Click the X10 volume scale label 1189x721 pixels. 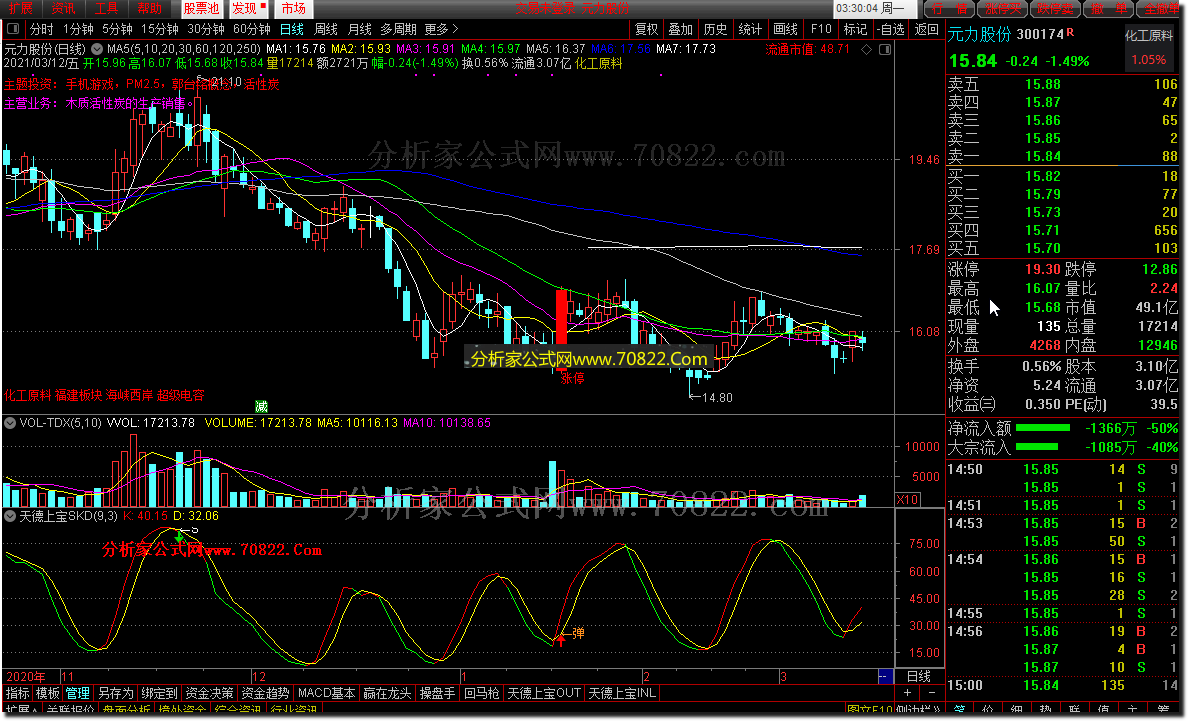tap(907, 500)
